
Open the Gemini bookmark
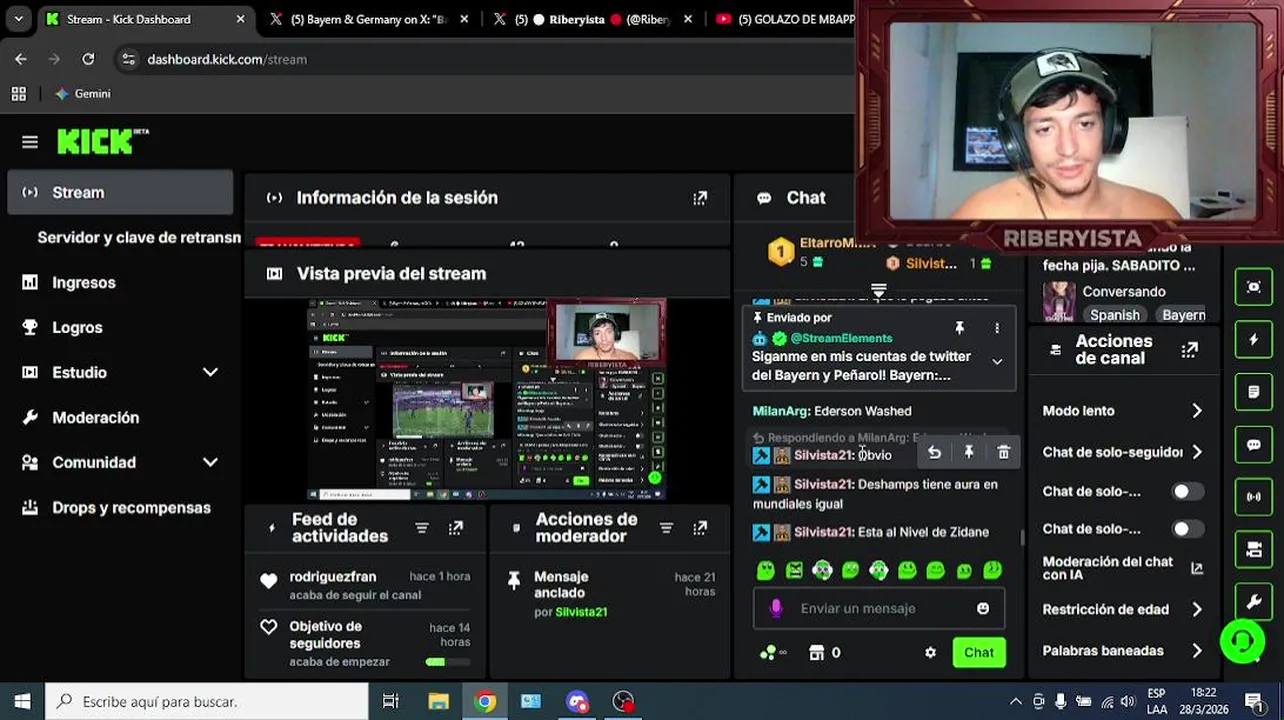82,94
